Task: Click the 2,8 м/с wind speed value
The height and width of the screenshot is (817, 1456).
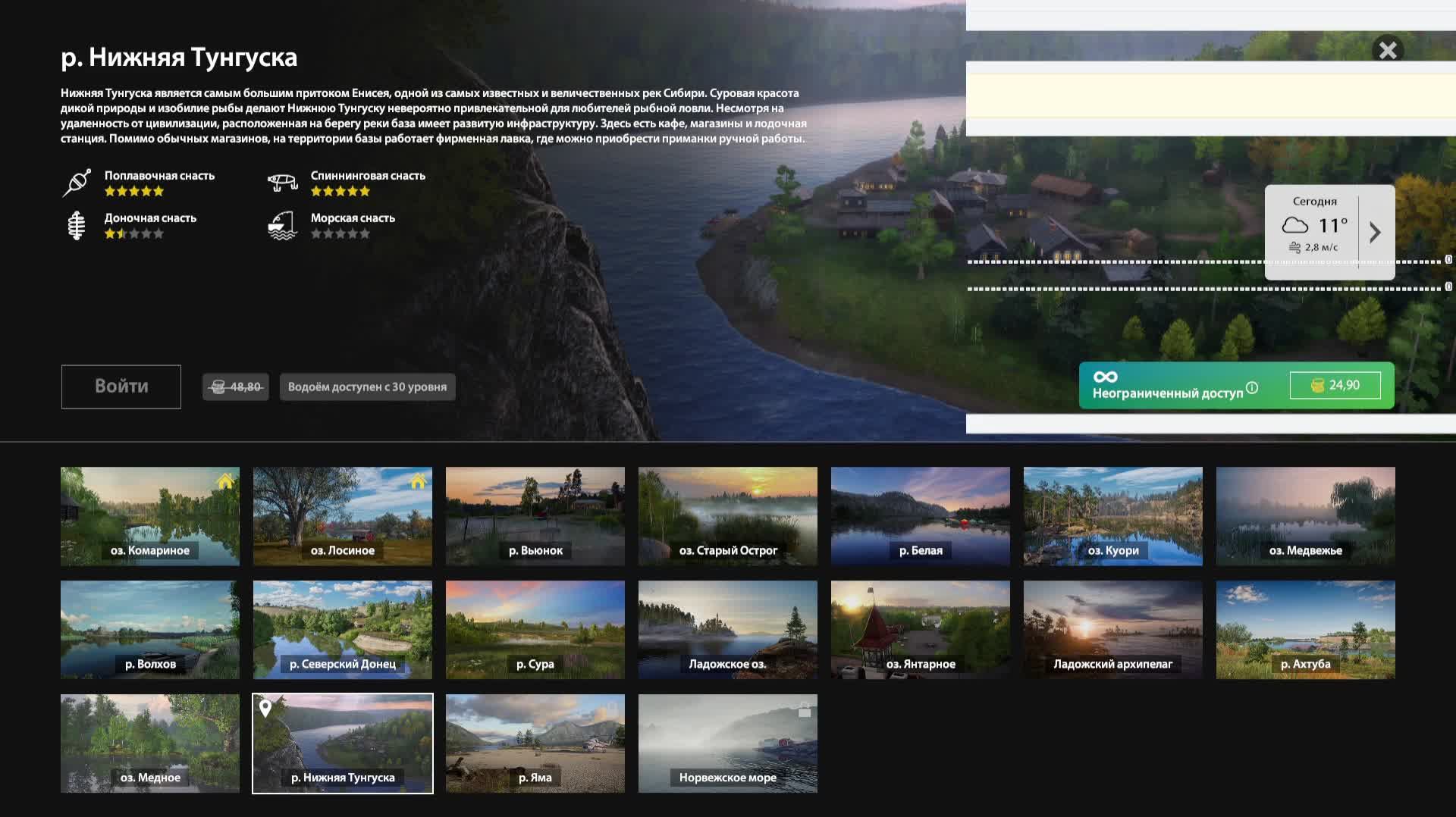Action: [1321, 248]
